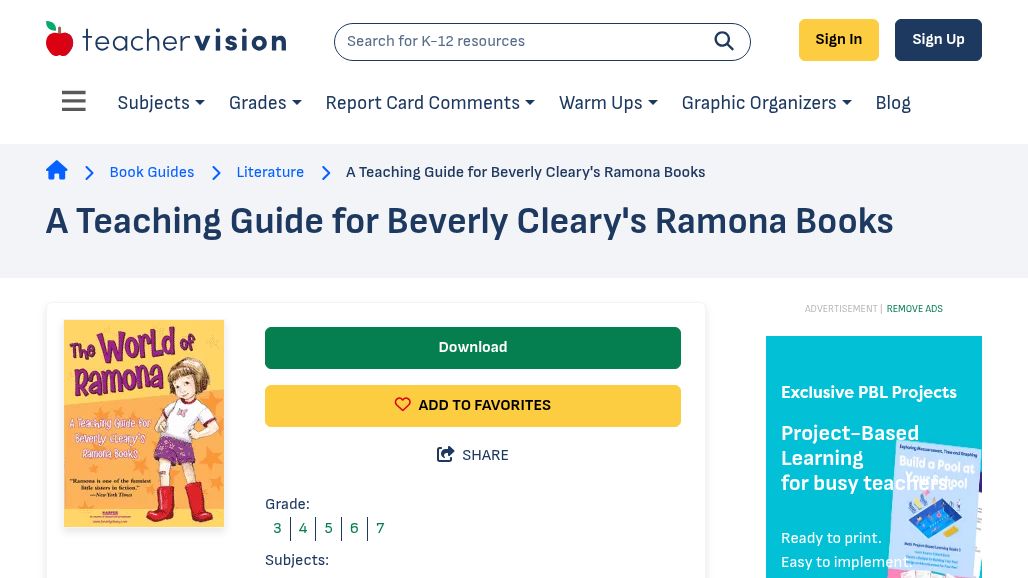Screen dimensions: 1028x578
Task: Expand Graphic Organizers menu
Action: (766, 103)
